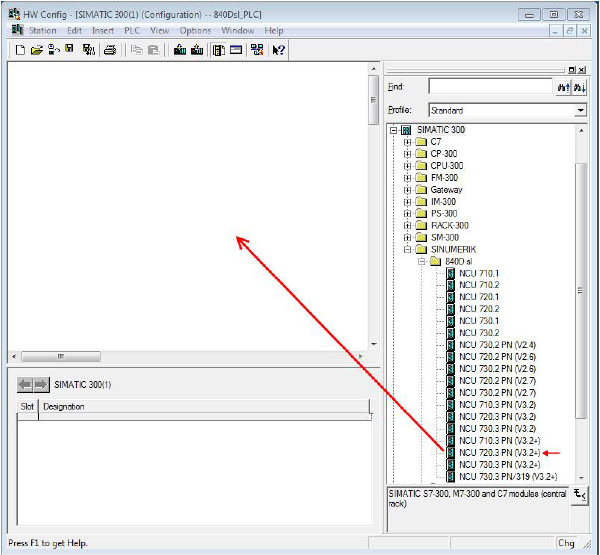Click the Find upward binoculars icon
Viewport: 600px width, 555px height.
click(x=563, y=87)
